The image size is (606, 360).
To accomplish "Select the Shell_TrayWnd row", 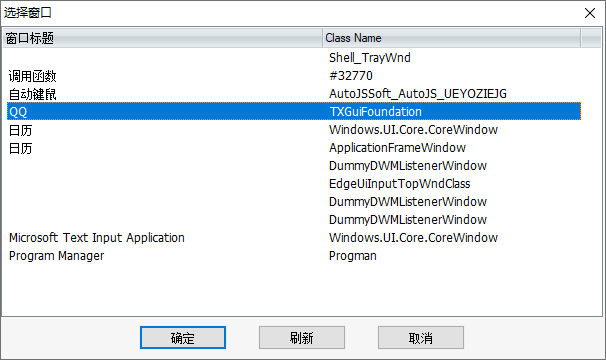I will tap(294, 58).
